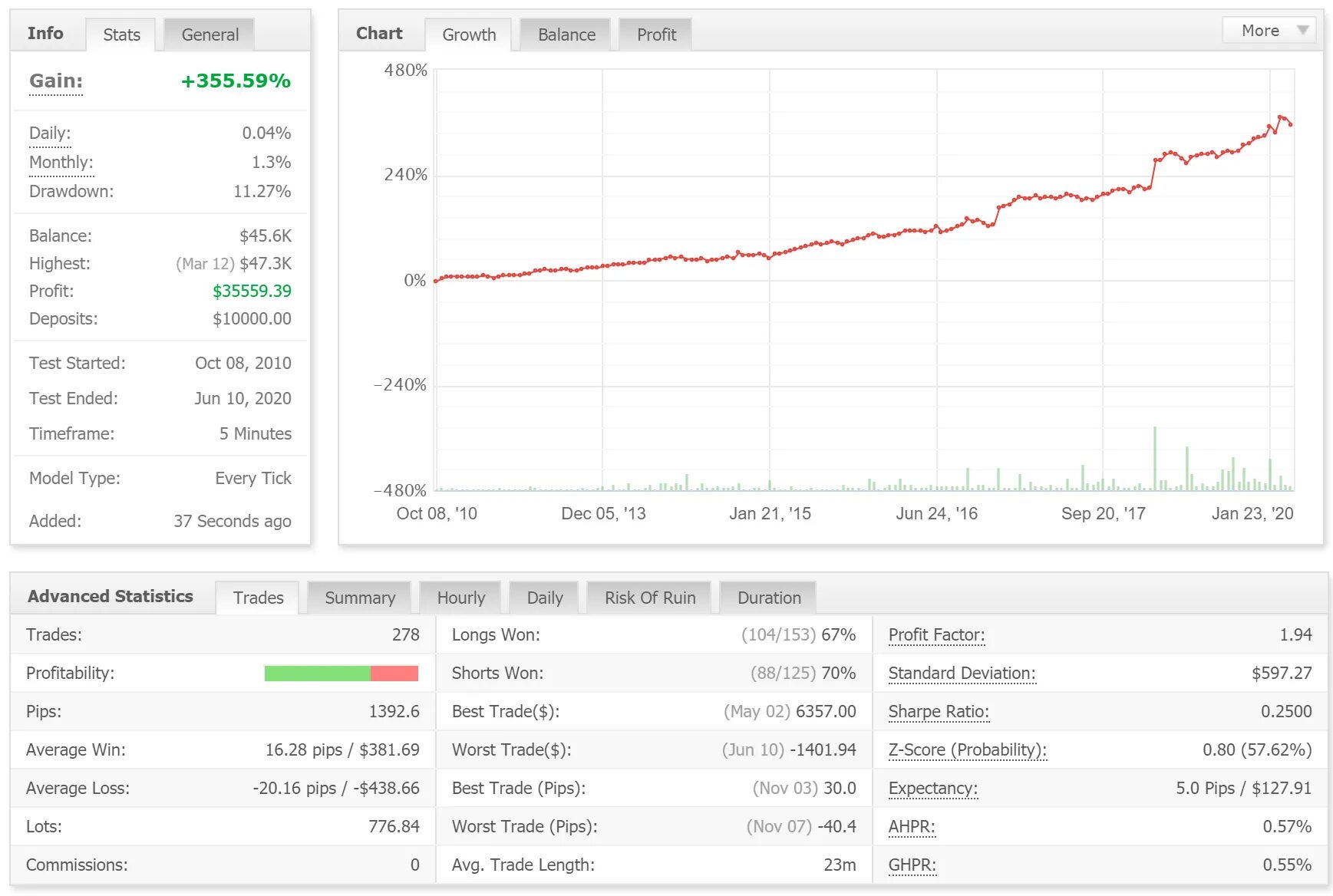
Task: Click the Every Tick model type value
Action: (x=253, y=478)
